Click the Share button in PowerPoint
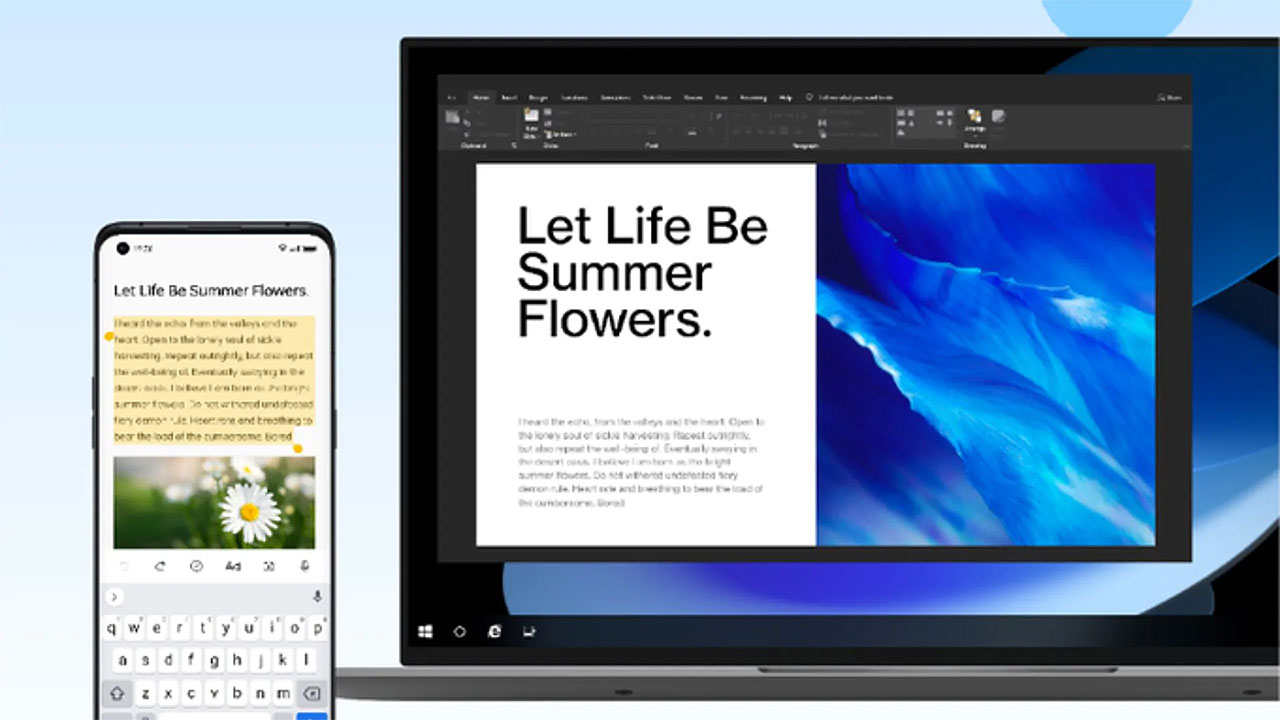The height and width of the screenshot is (720, 1280). (x=1170, y=97)
